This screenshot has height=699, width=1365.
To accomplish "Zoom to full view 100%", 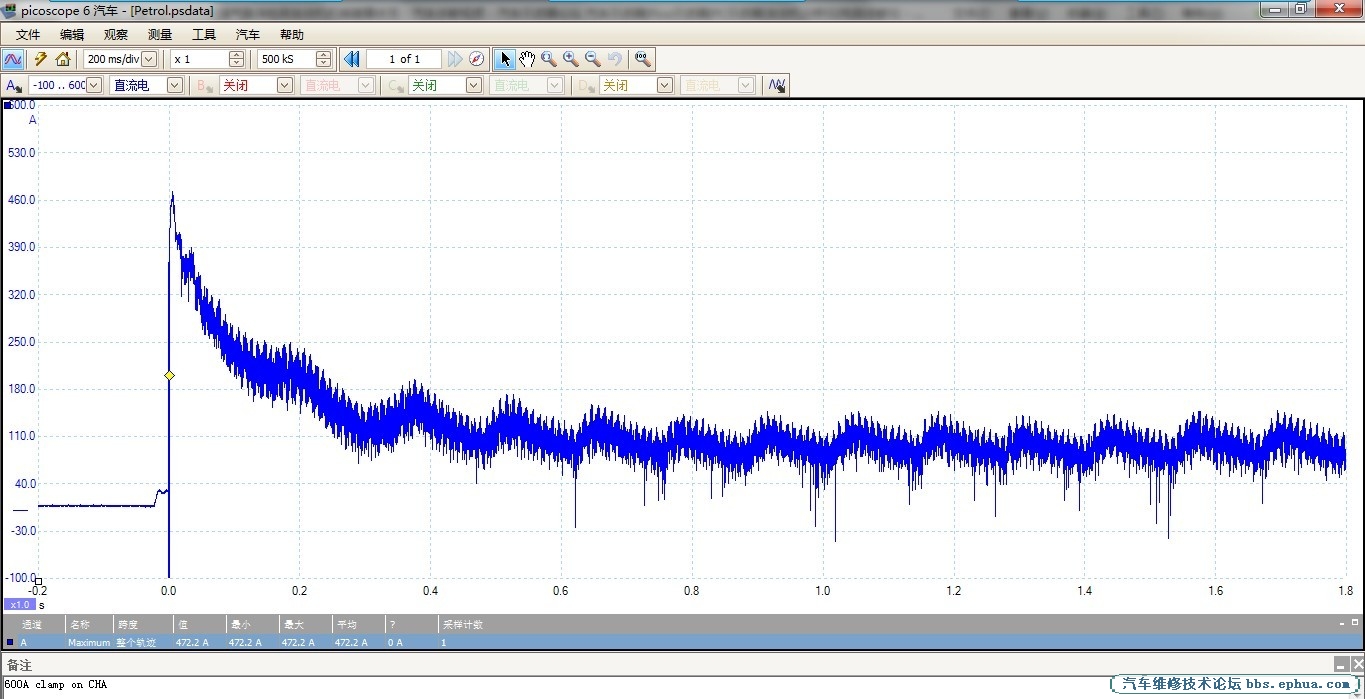I will coord(643,59).
